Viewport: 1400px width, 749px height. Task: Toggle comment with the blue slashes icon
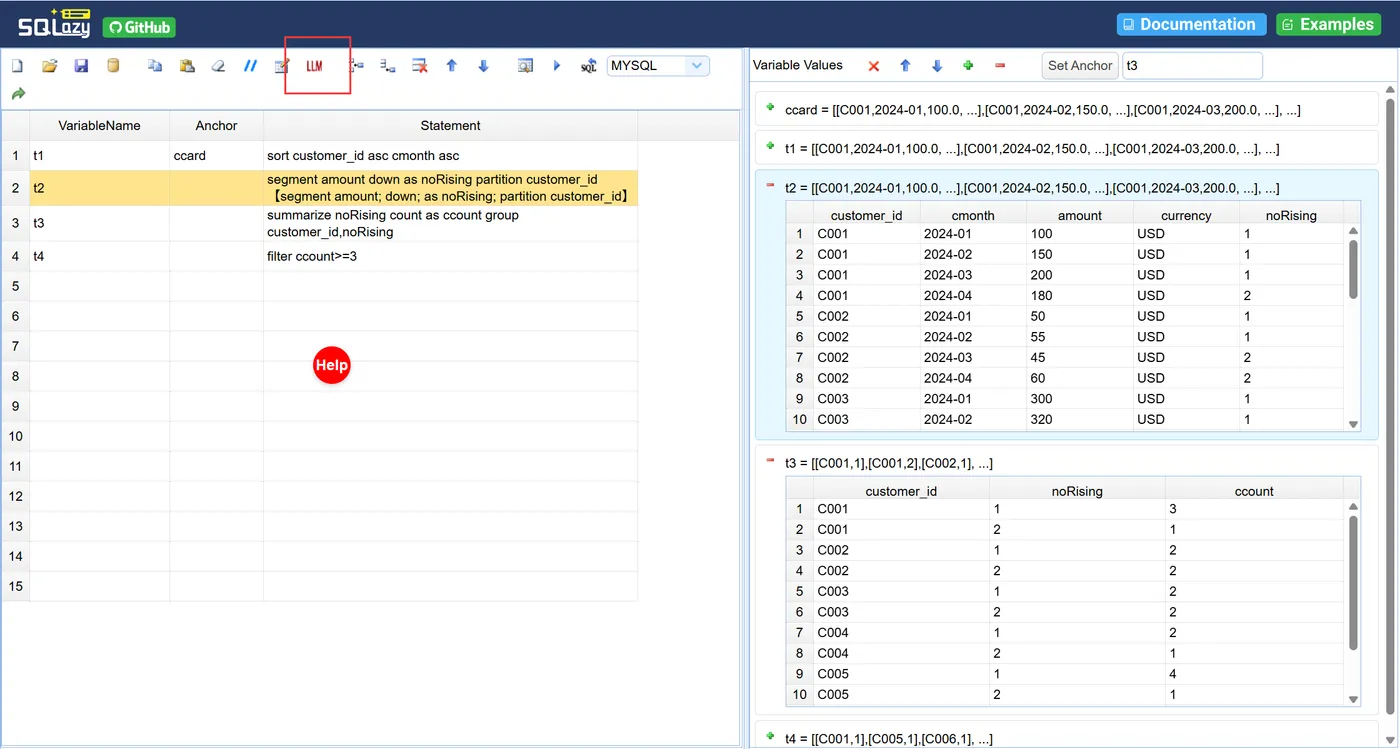click(x=250, y=66)
